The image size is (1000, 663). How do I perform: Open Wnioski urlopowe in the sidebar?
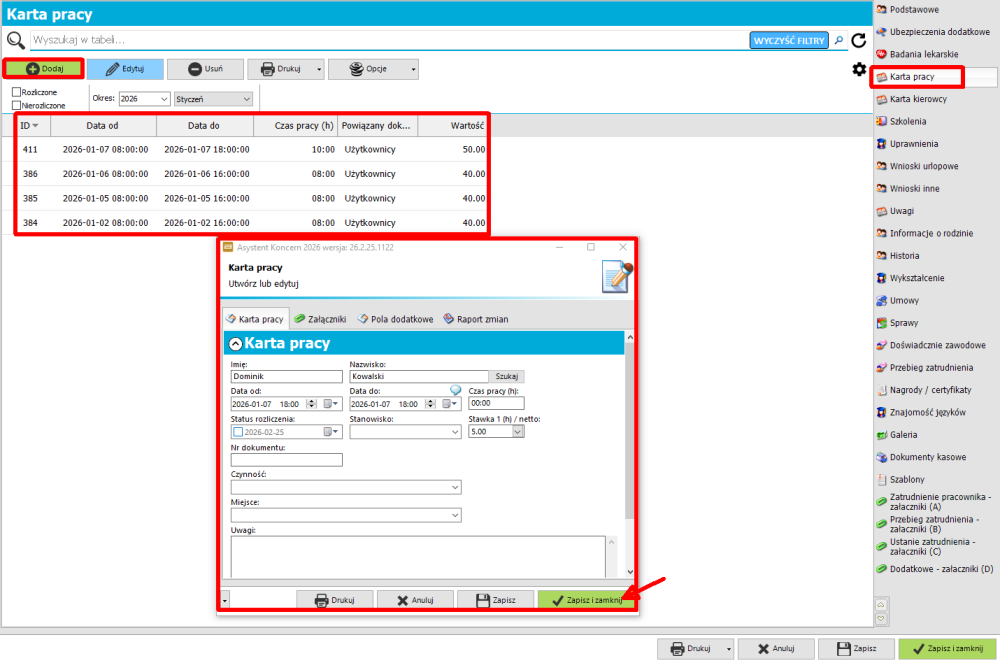pos(923,166)
